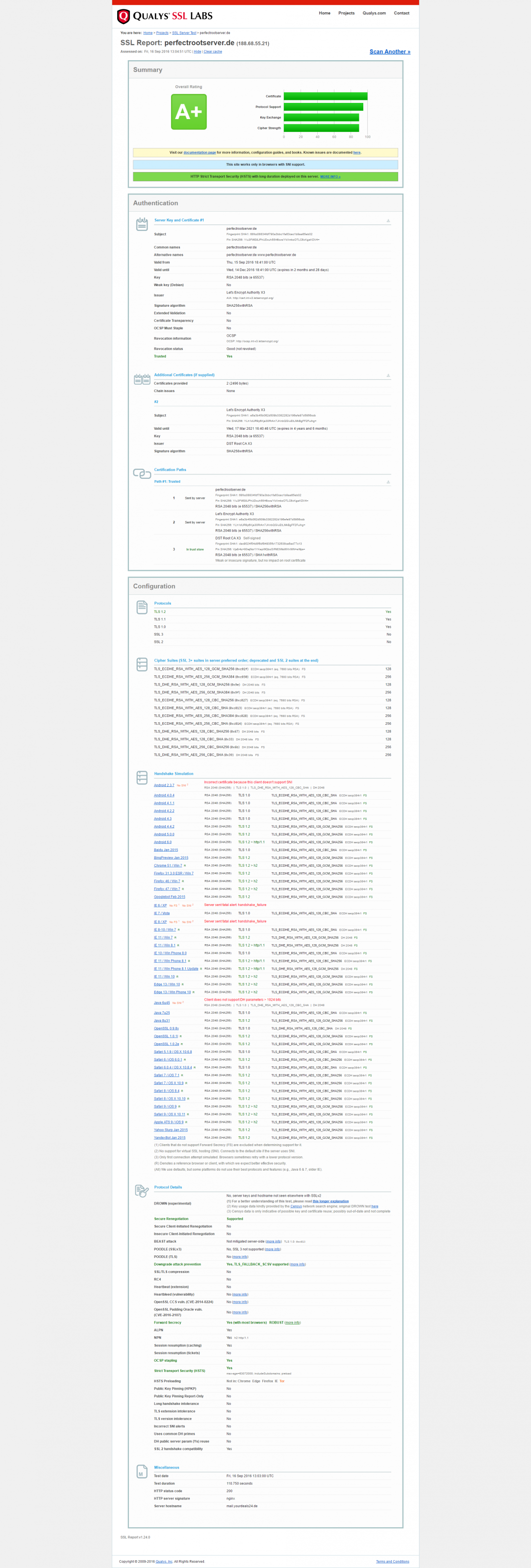
Task: Open the documentation page link
Action: [x=200, y=153]
